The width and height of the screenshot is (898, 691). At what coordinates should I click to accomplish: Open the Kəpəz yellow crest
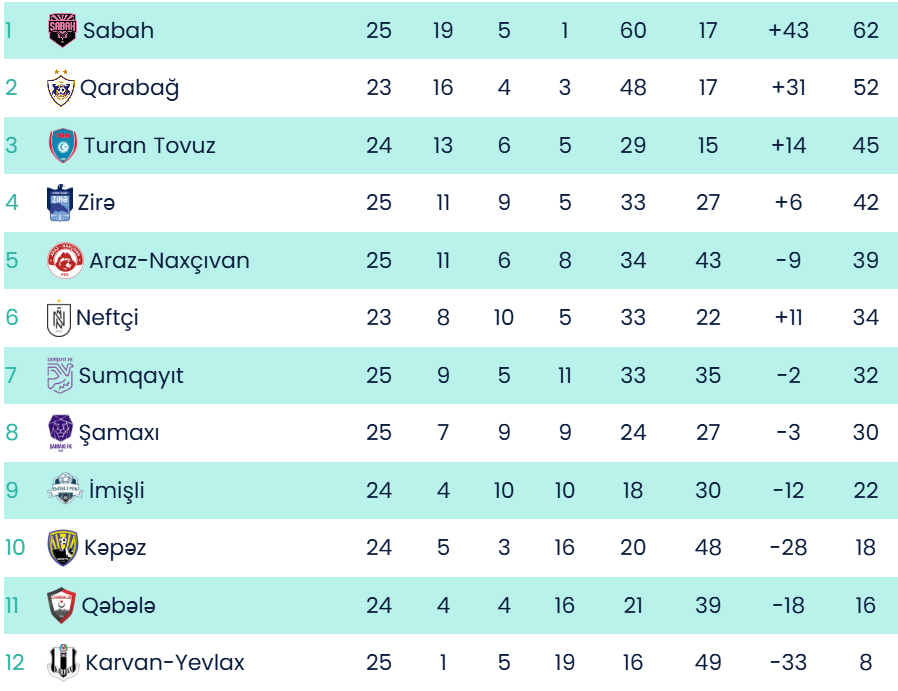click(63, 548)
